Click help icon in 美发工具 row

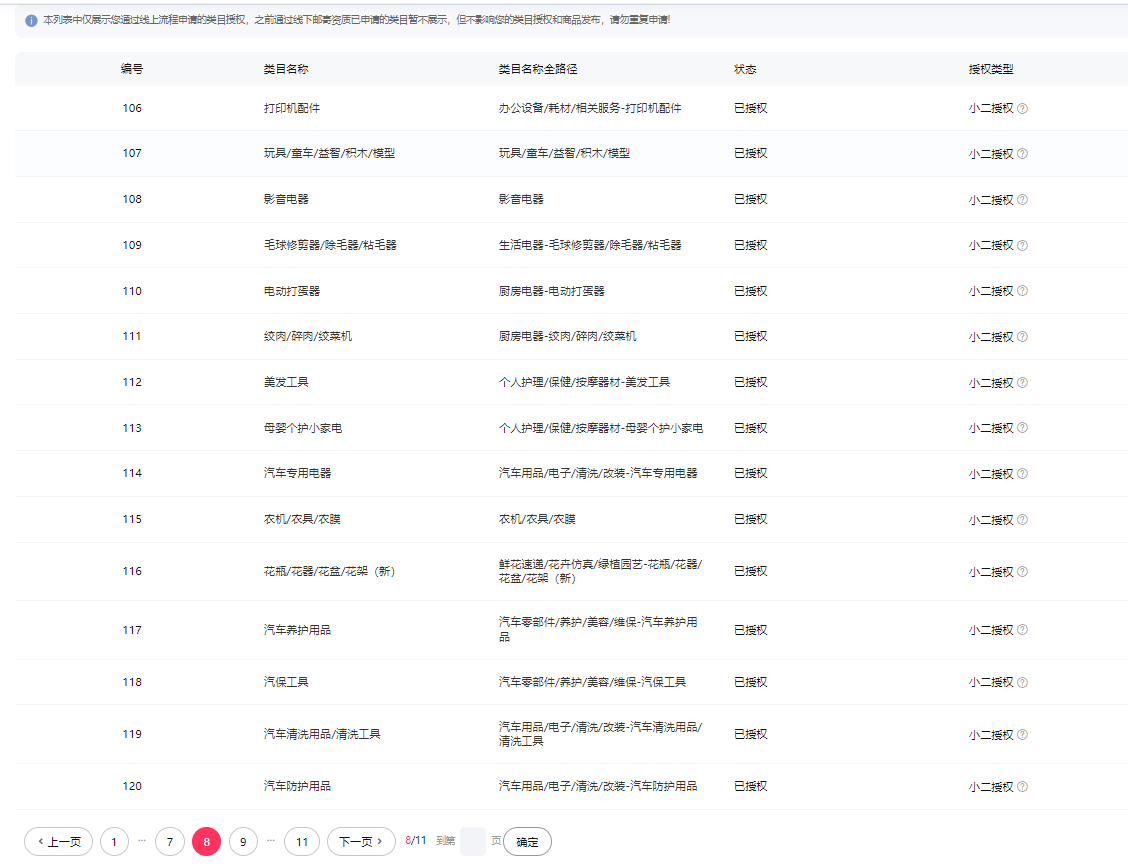1022,383
